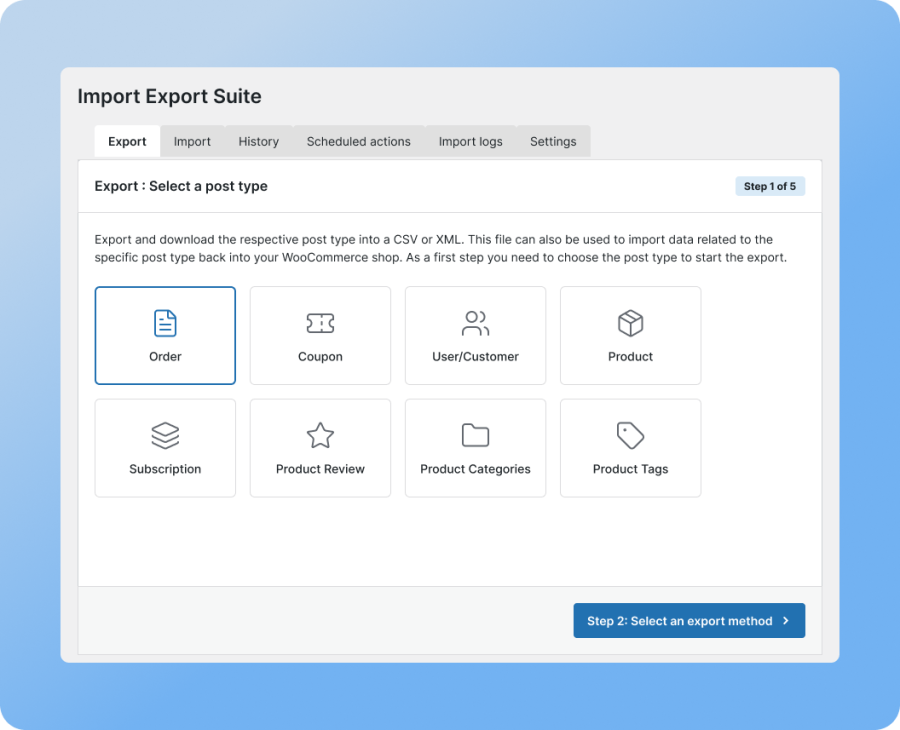Select the User/Customer people icon
This screenshot has height=730, width=900.
point(475,323)
